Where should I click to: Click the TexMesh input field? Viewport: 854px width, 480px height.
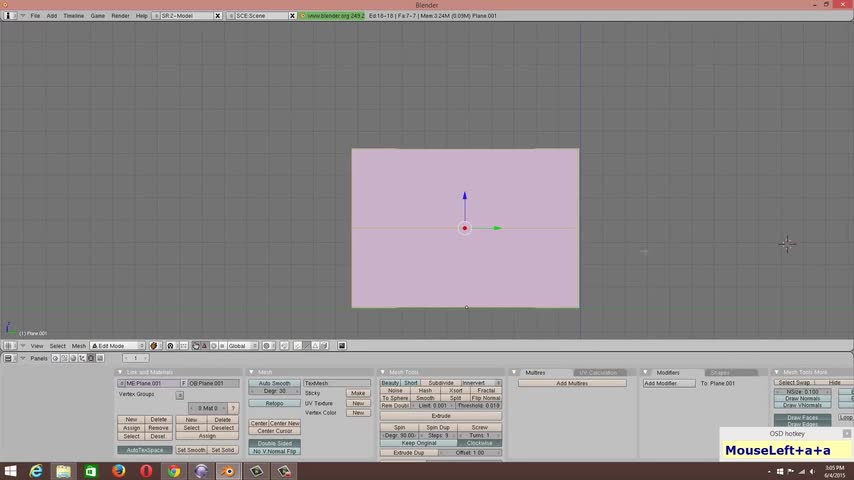[337, 383]
